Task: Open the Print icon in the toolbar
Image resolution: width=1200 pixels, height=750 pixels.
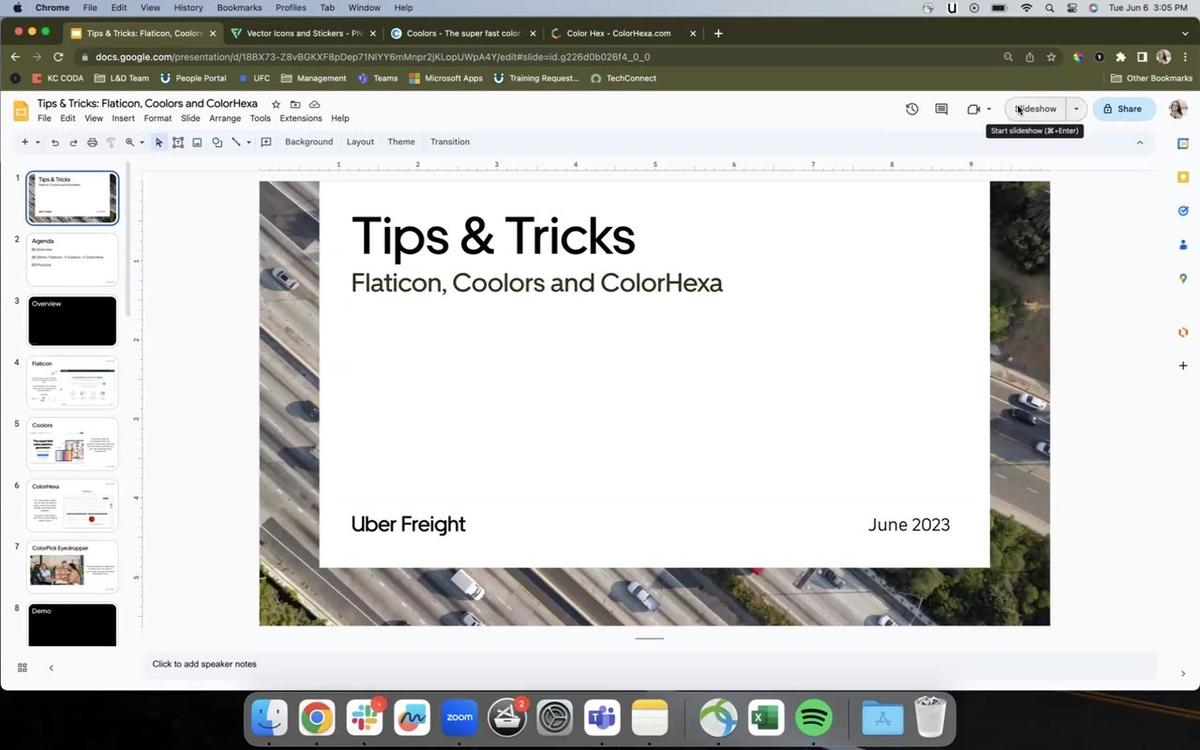Action: 93,142
